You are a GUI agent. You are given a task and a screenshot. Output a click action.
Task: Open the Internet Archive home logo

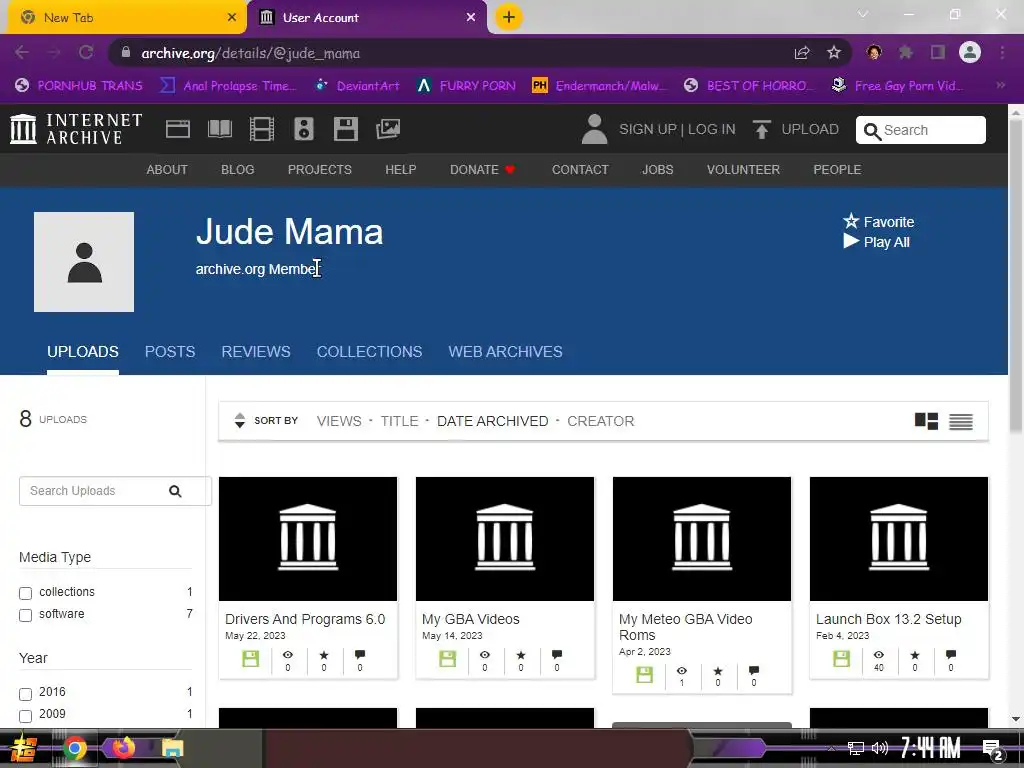click(x=76, y=129)
